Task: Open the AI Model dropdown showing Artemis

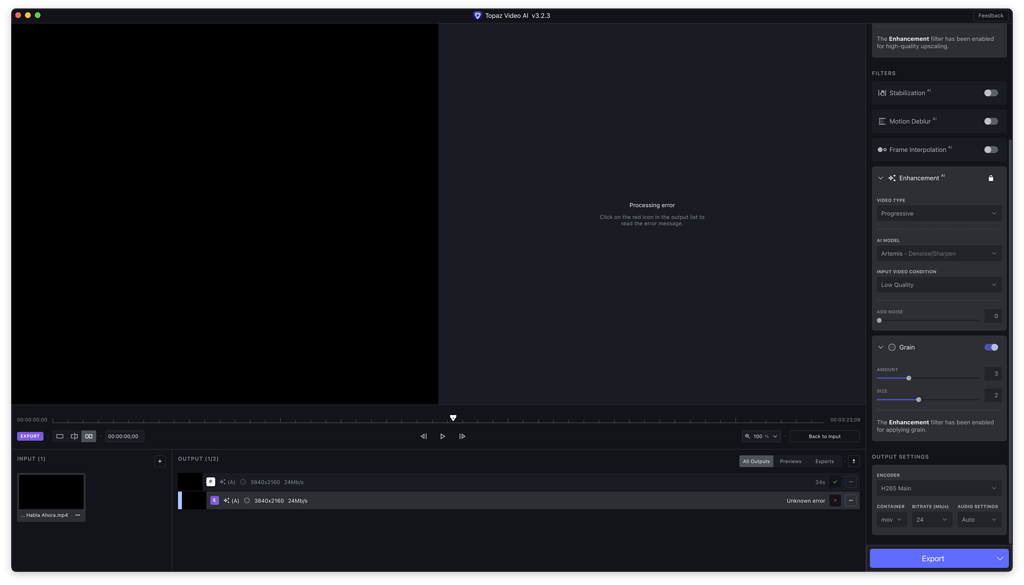Action: [x=937, y=253]
